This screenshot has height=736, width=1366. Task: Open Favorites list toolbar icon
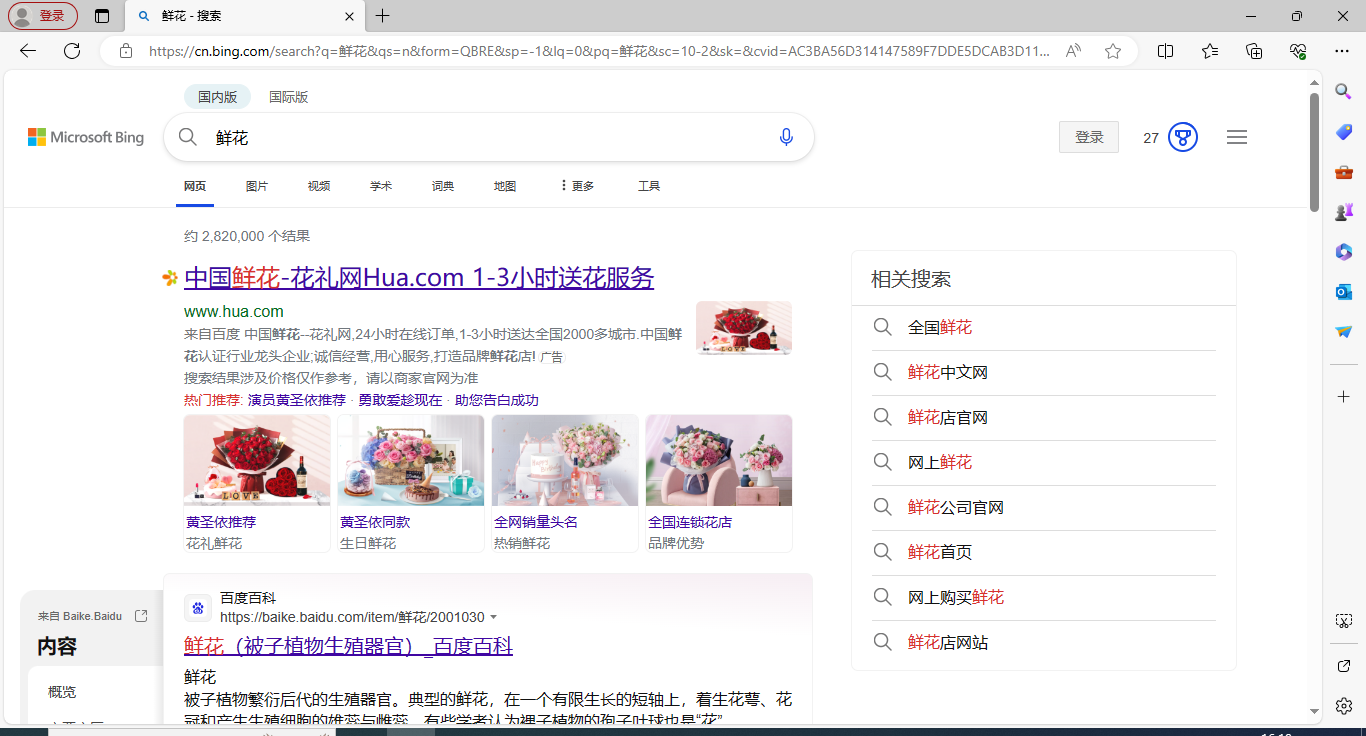pos(1210,51)
